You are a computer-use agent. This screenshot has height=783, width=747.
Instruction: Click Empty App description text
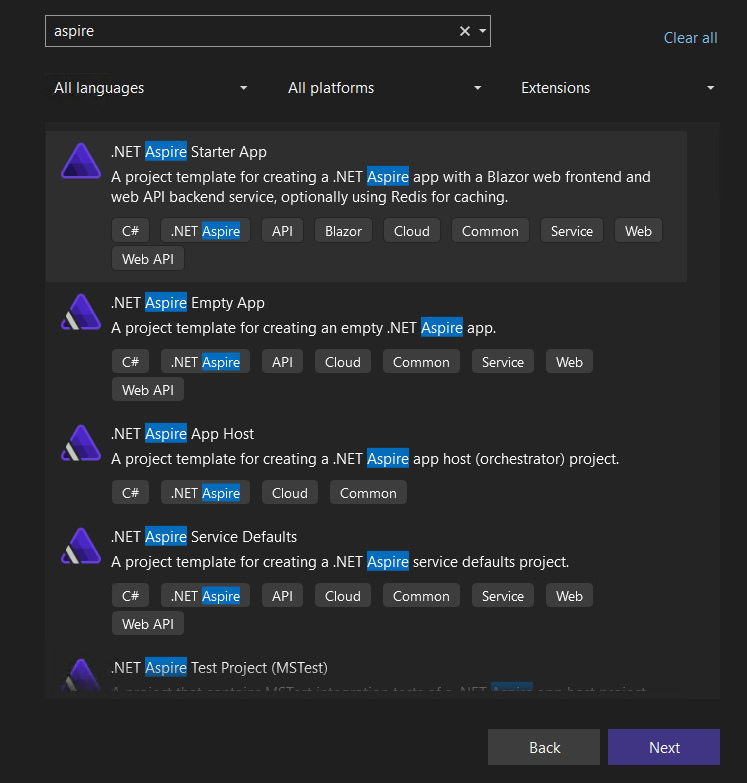pyautogui.click(x=304, y=328)
